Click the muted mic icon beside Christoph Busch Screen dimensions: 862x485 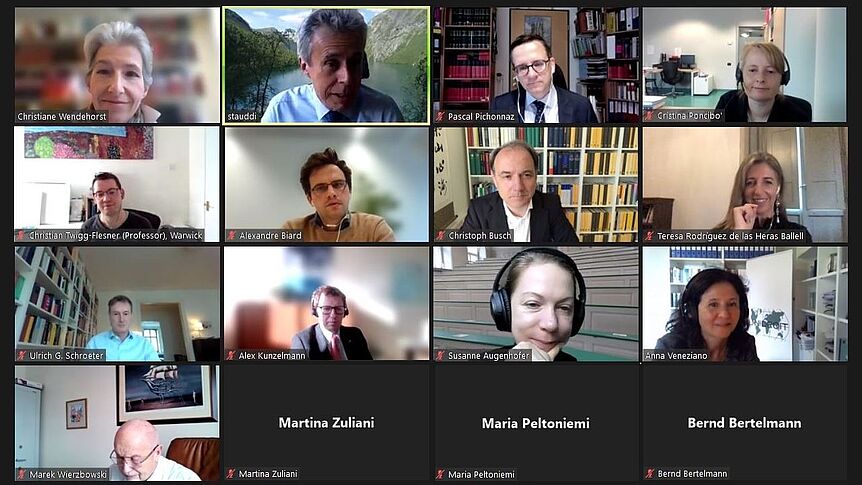click(440, 235)
